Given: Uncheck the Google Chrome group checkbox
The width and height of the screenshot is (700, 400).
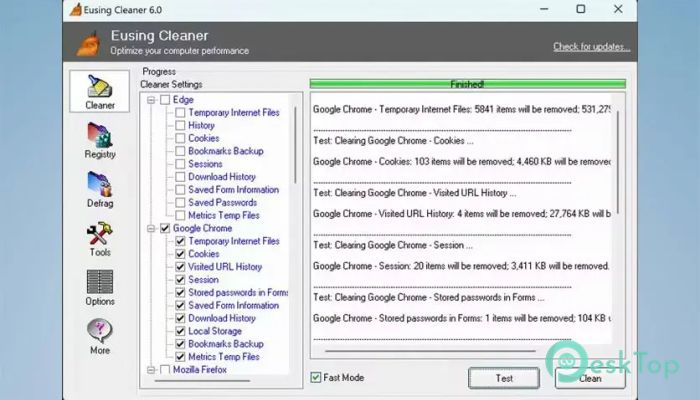Looking at the screenshot, I should (165, 228).
